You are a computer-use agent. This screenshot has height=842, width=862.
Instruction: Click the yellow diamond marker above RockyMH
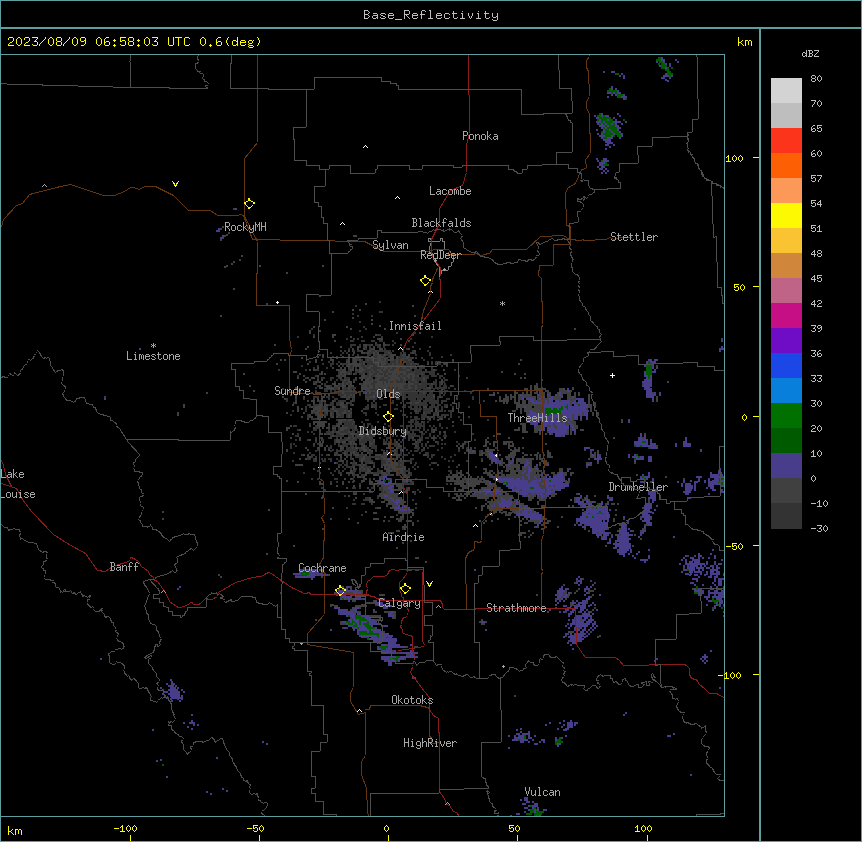click(x=249, y=204)
